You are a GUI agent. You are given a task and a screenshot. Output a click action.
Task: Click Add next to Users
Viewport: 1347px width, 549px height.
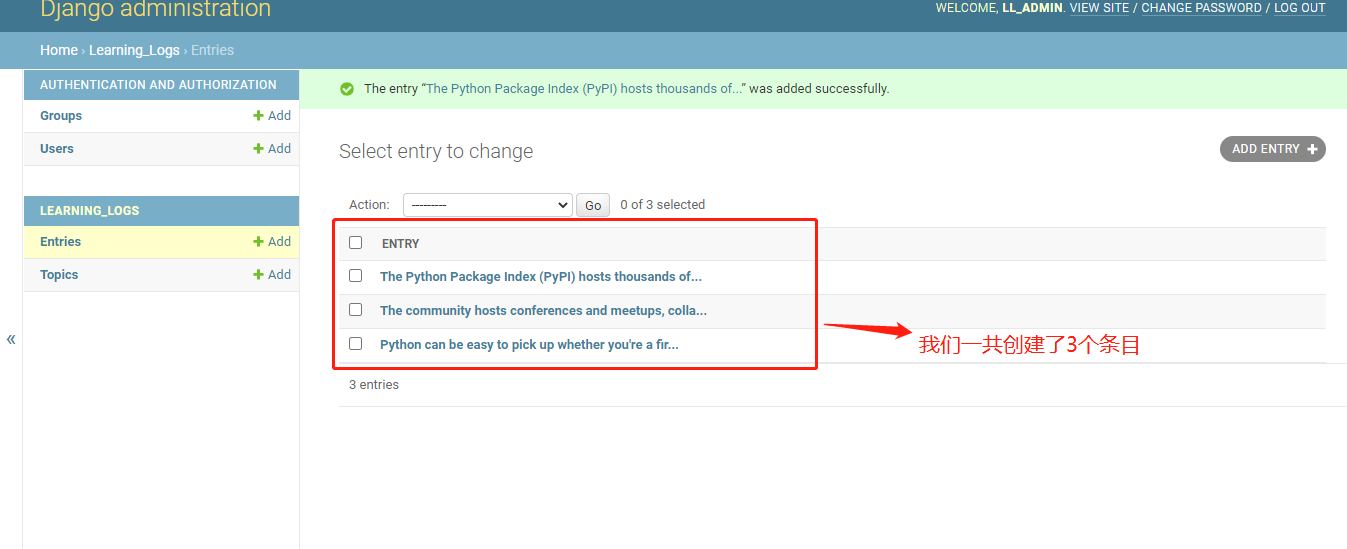(272, 149)
